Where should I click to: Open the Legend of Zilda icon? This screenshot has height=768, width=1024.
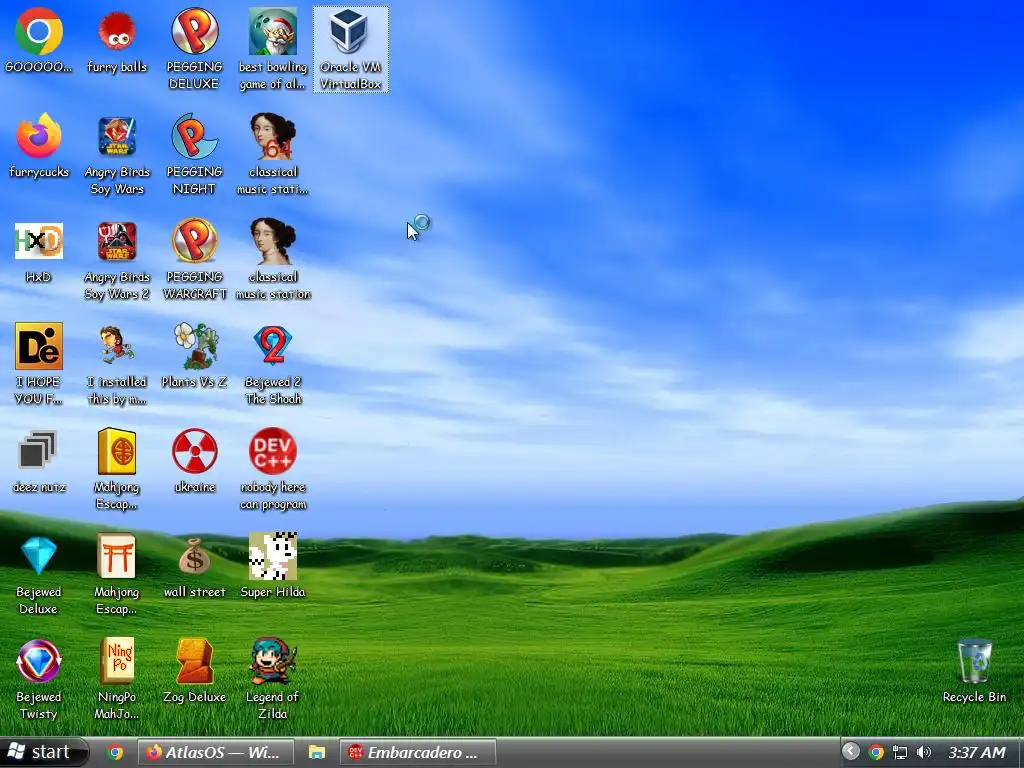tap(272, 661)
